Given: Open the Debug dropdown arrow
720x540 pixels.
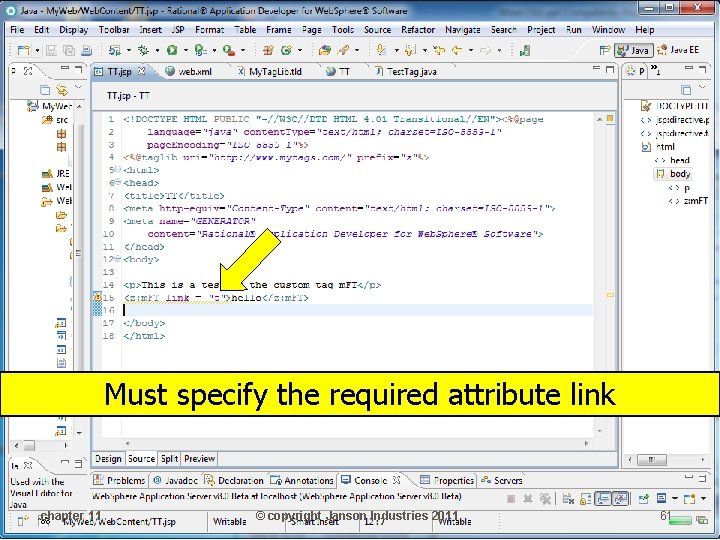Looking at the screenshot, I should coord(157,50).
